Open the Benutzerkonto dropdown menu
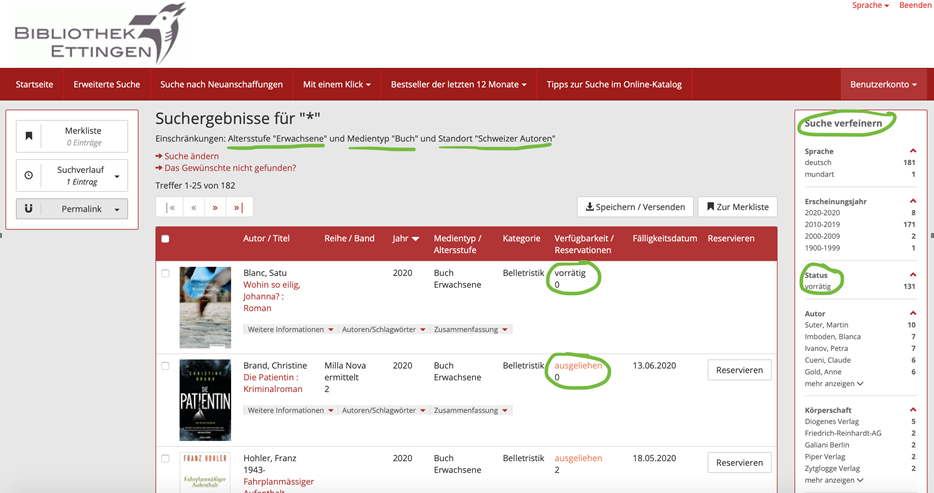The width and height of the screenshot is (934, 493). 883,84
